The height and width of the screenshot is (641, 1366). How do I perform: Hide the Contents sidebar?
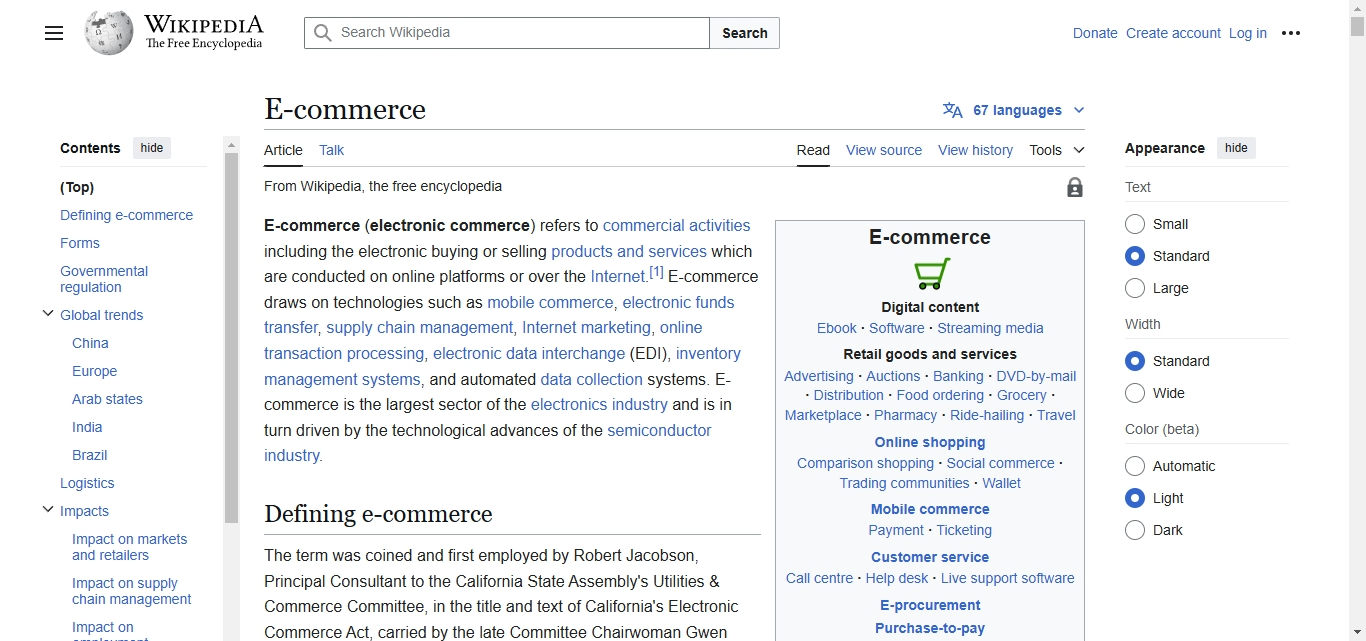tap(152, 148)
